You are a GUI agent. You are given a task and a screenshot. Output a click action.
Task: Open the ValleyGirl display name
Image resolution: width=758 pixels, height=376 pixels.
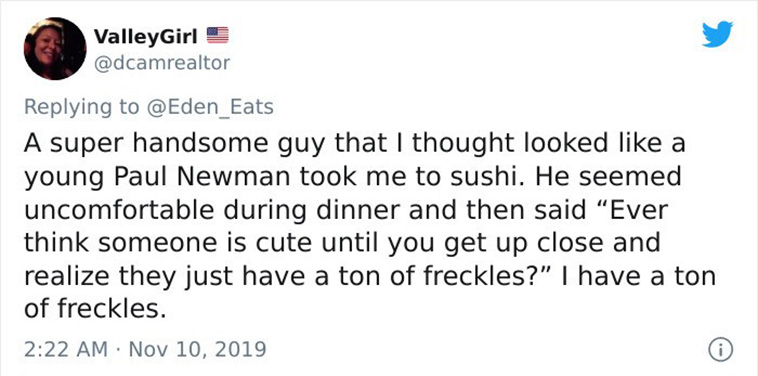pos(146,36)
